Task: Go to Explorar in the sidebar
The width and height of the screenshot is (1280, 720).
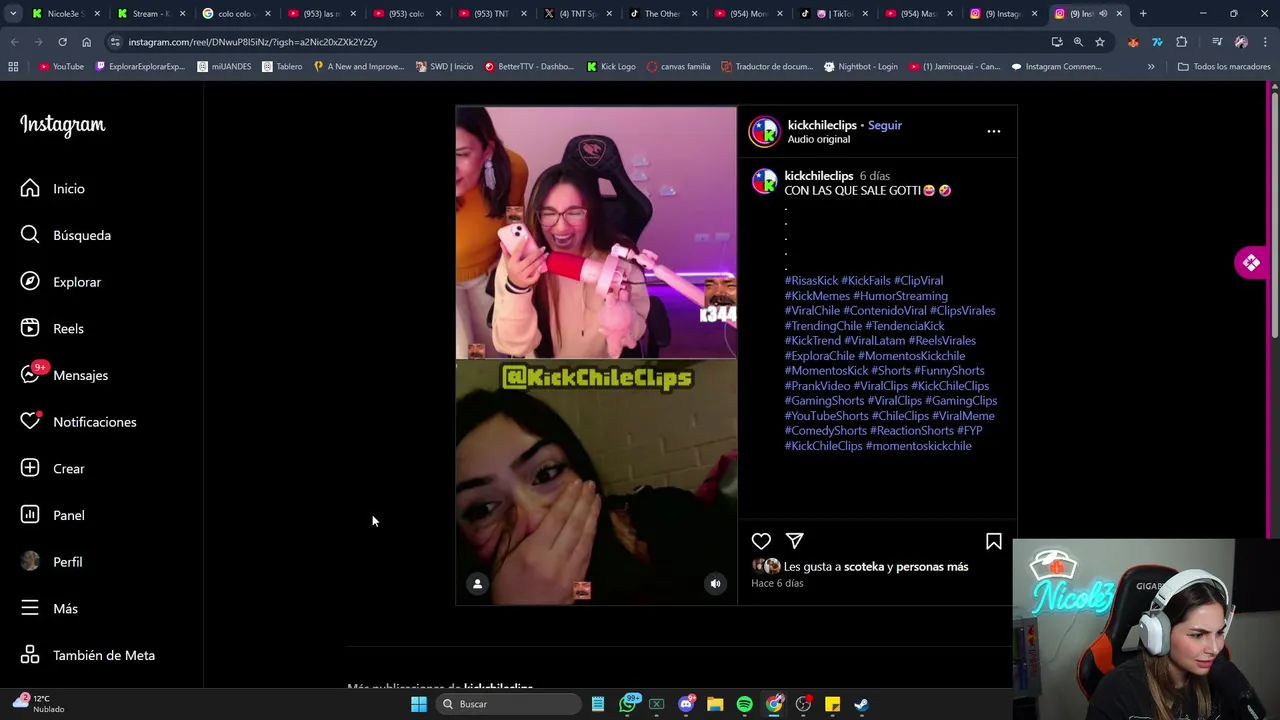Action: pos(60,282)
